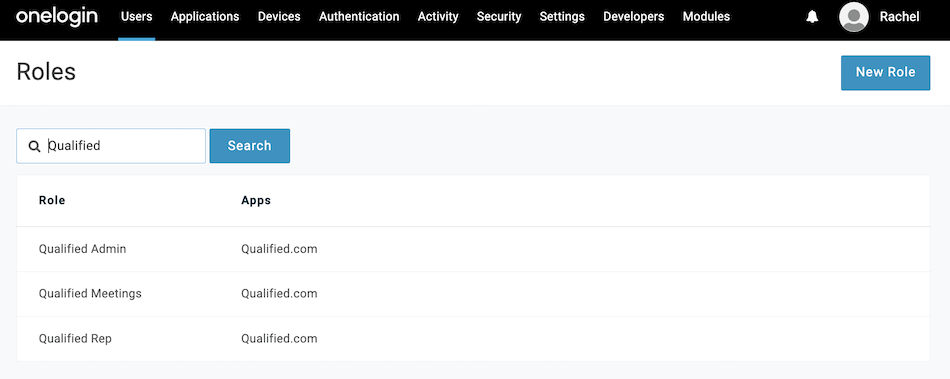
Task: Click Qualified.com in Qualified Rep row
Action: click(279, 338)
